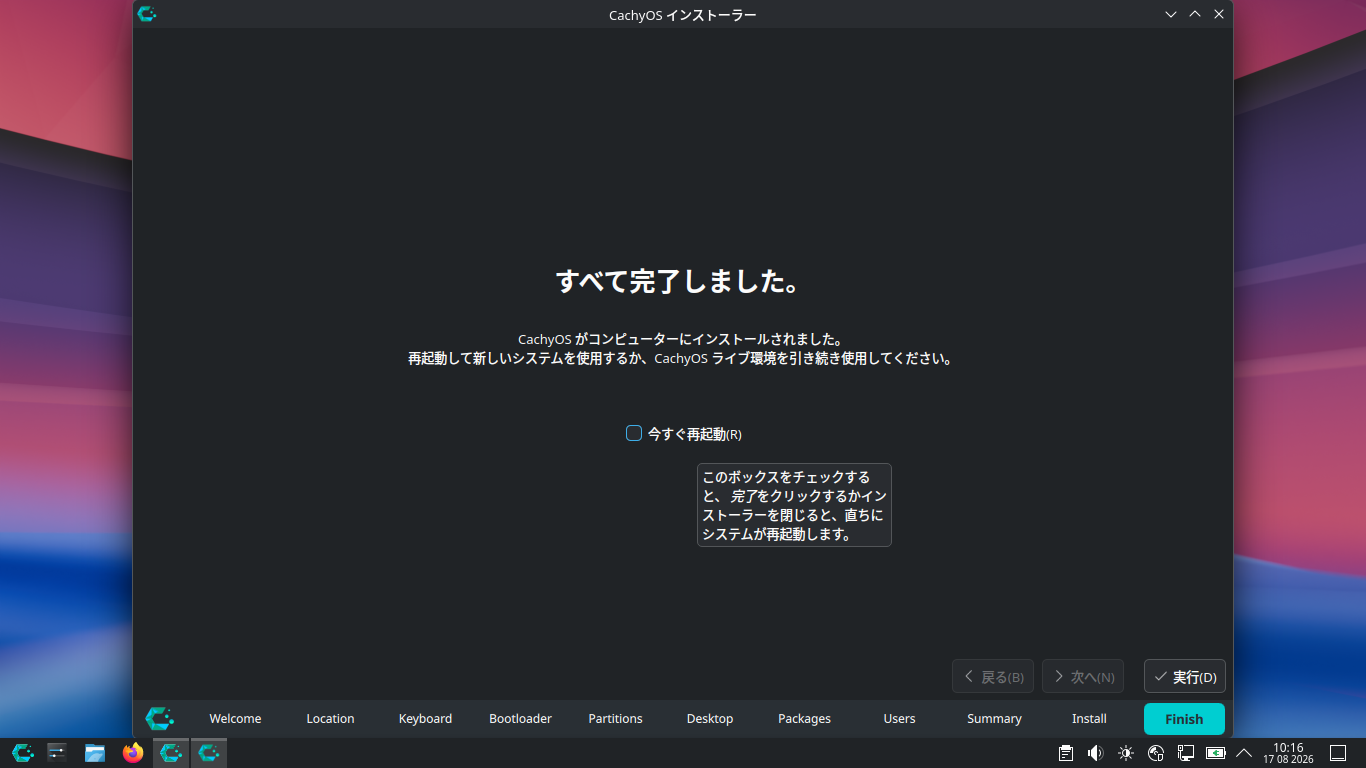Open the system settings sliders icon in the taskbar

56,753
